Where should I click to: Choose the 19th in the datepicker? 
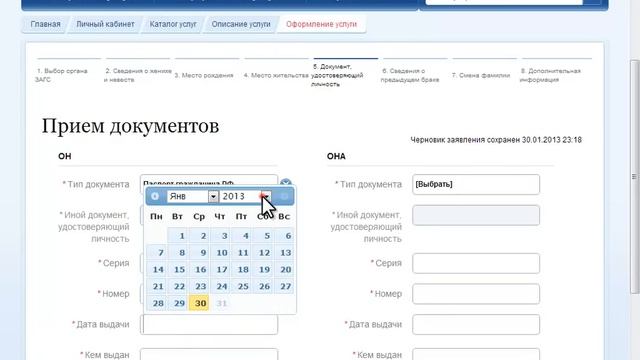[262, 269]
